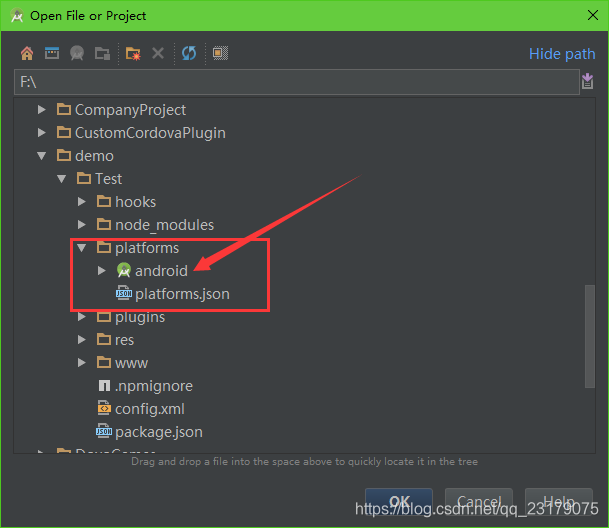Expand the hooks folder
This screenshot has width=609, height=528.
coord(82,202)
